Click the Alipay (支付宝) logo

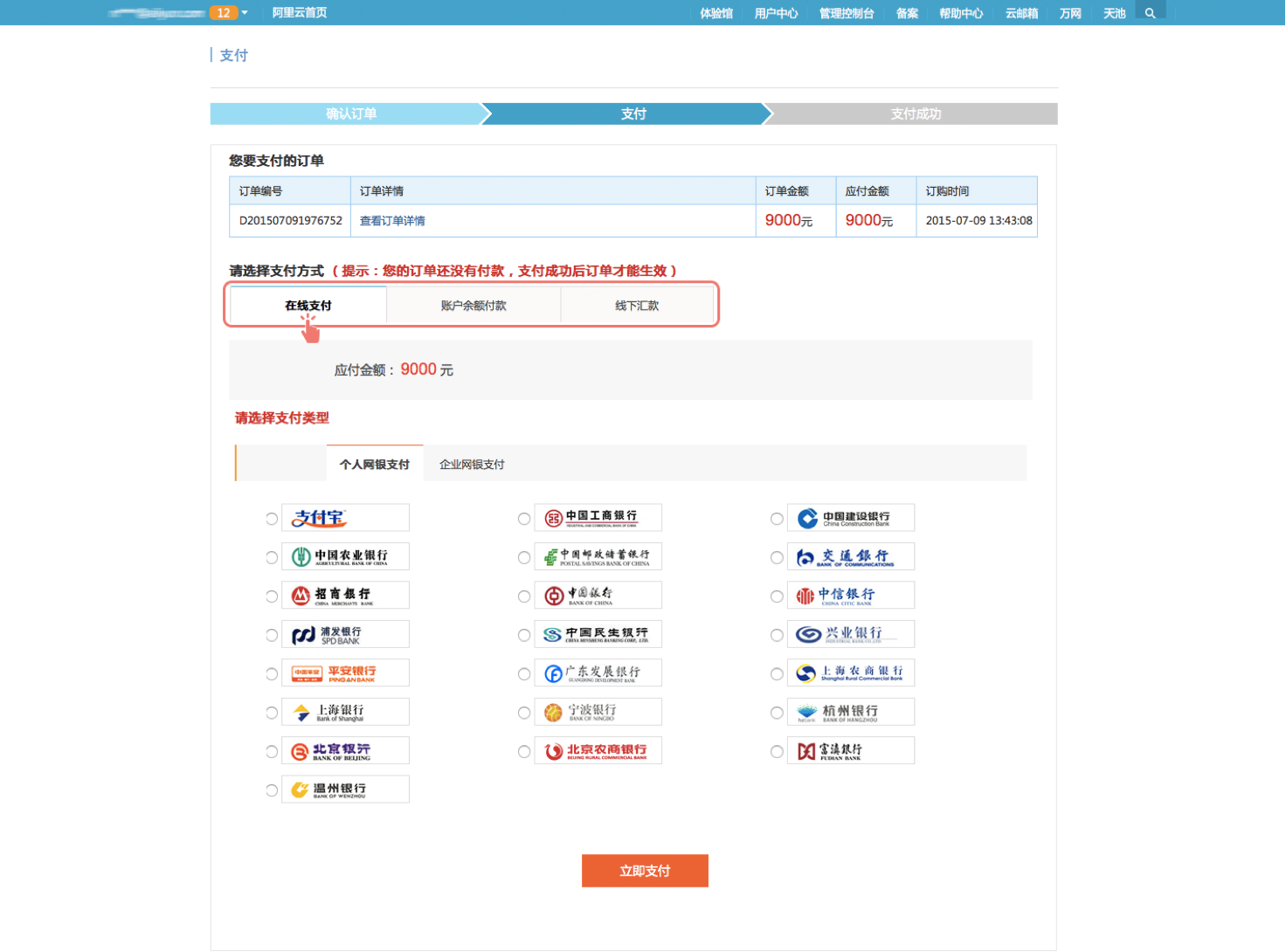(x=345, y=518)
